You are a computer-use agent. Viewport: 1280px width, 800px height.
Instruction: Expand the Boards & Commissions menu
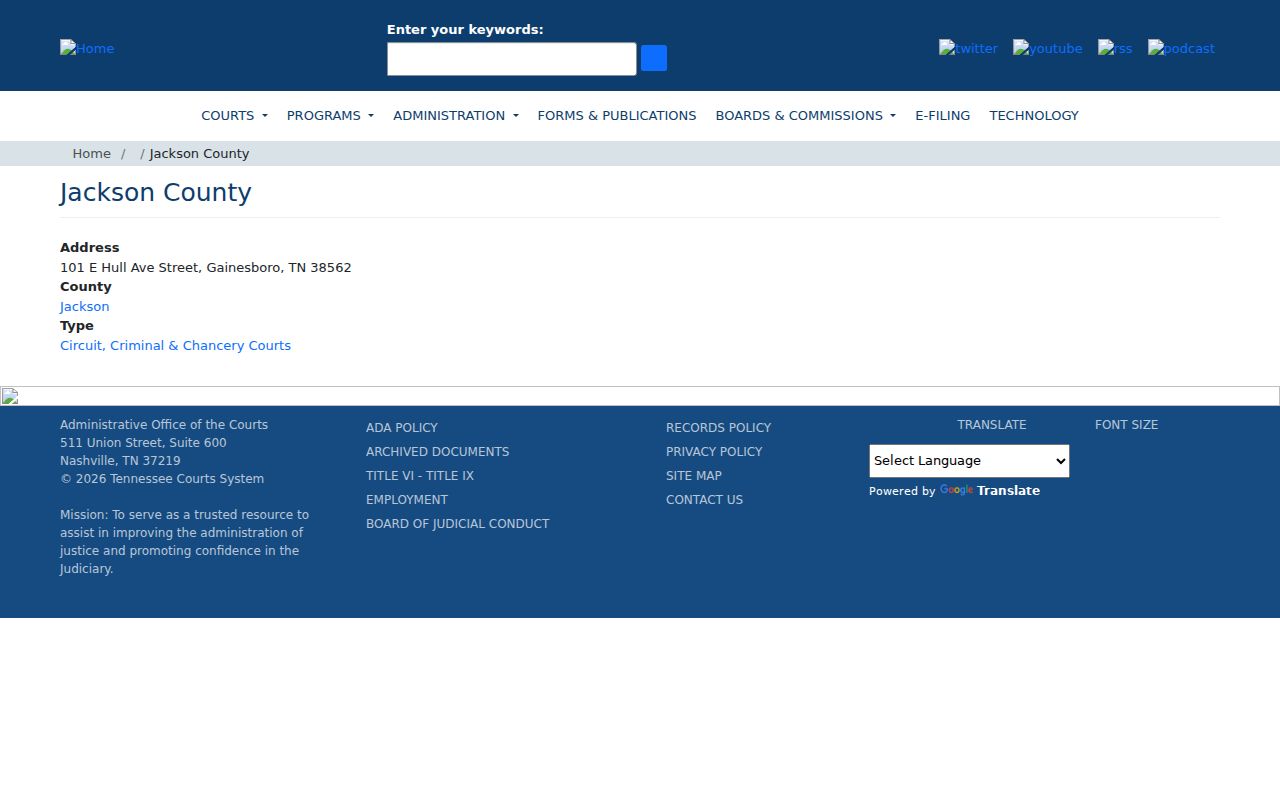[x=806, y=116]
